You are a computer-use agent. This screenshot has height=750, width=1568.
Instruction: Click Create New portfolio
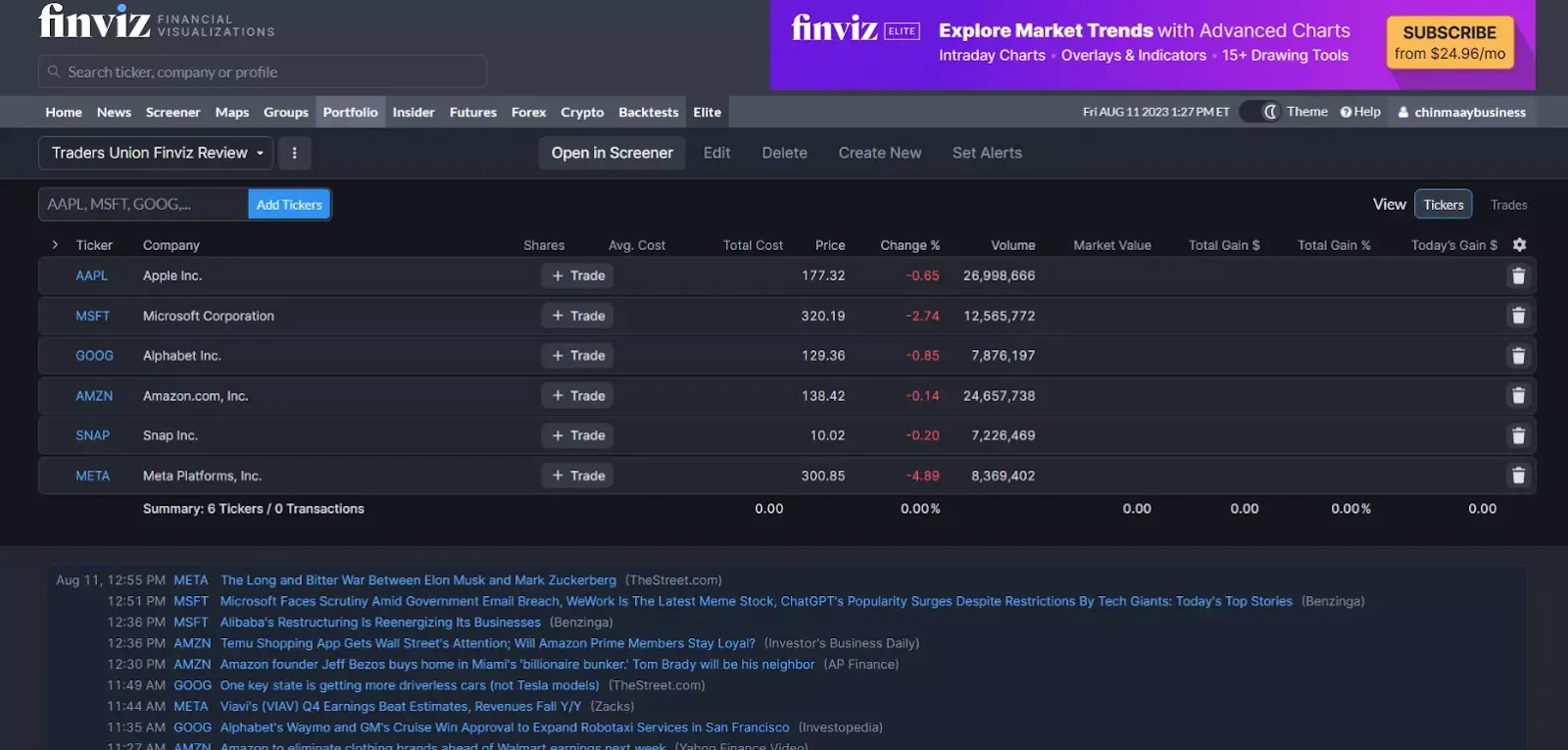coord(879,153)
